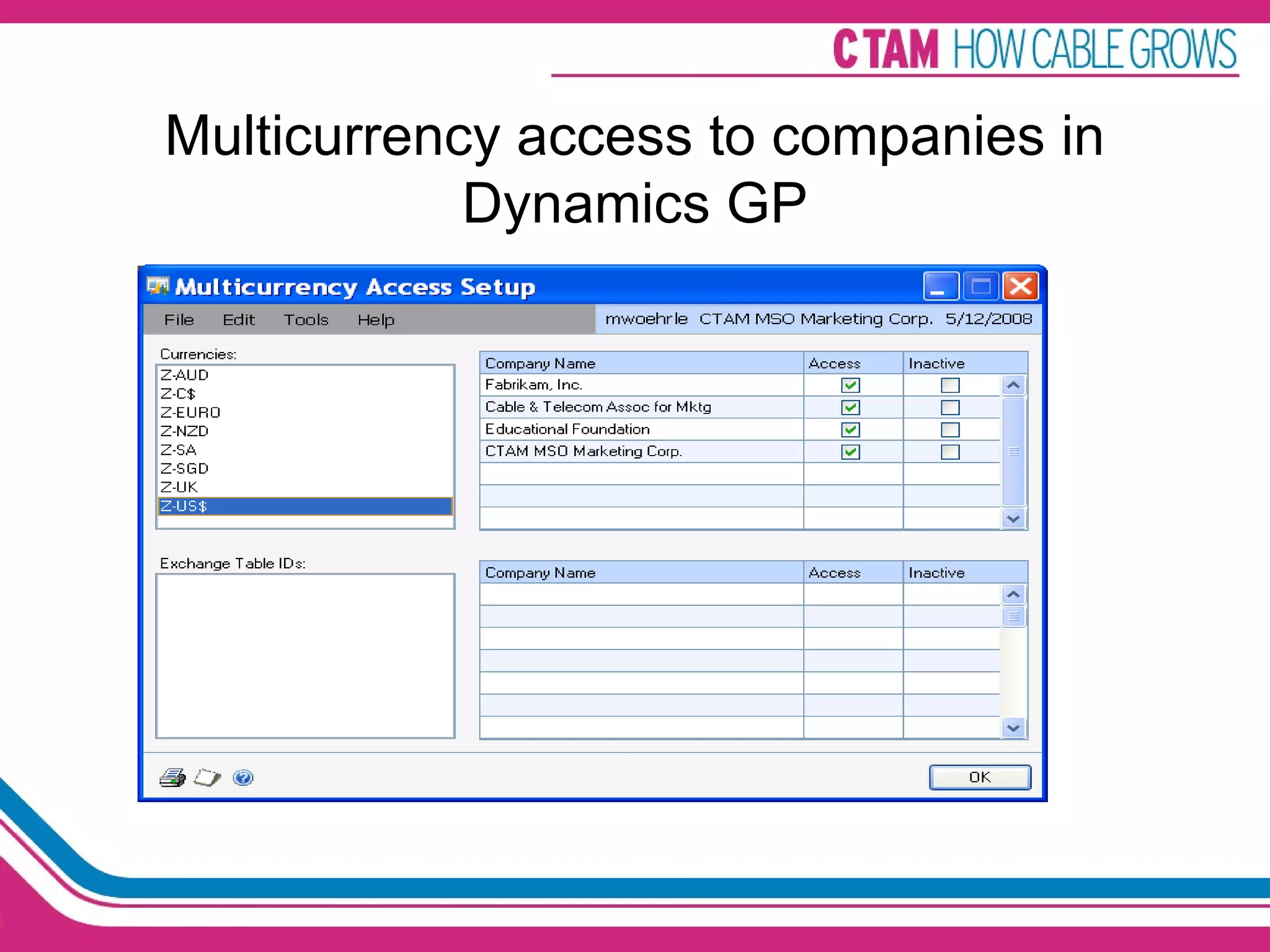The image size is (1270, 952).
Task: Minimize the Multicurrency Access Setup window
Action: point(940,286)
